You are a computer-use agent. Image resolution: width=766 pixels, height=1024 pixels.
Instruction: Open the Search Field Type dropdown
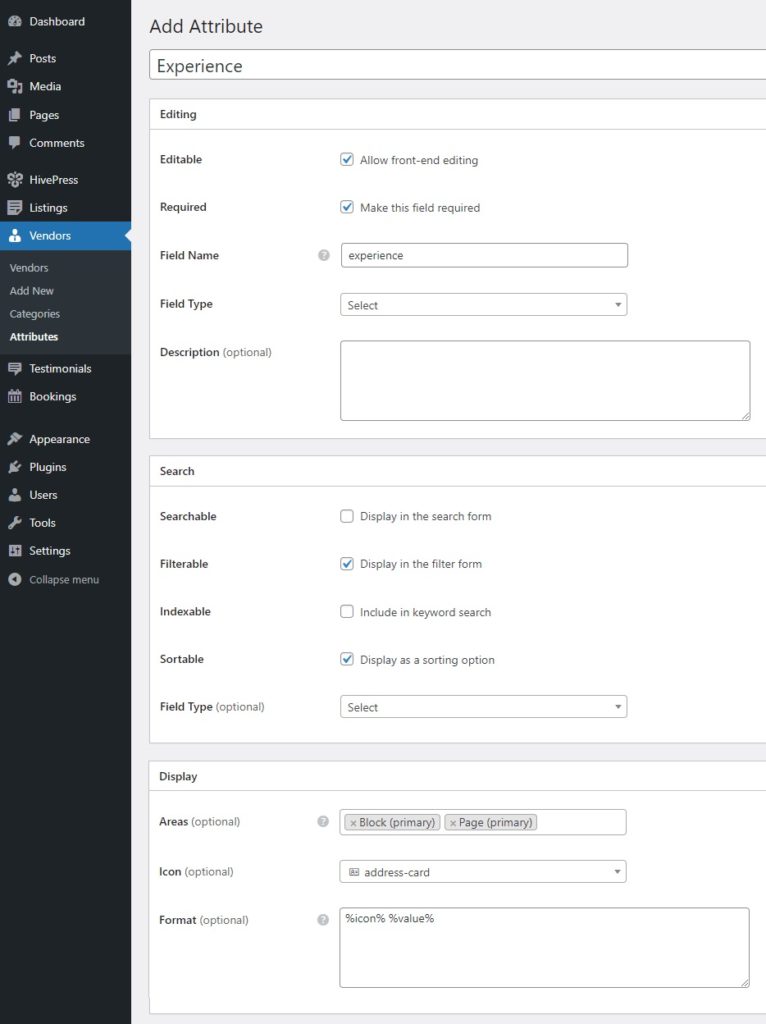(483, 707)
